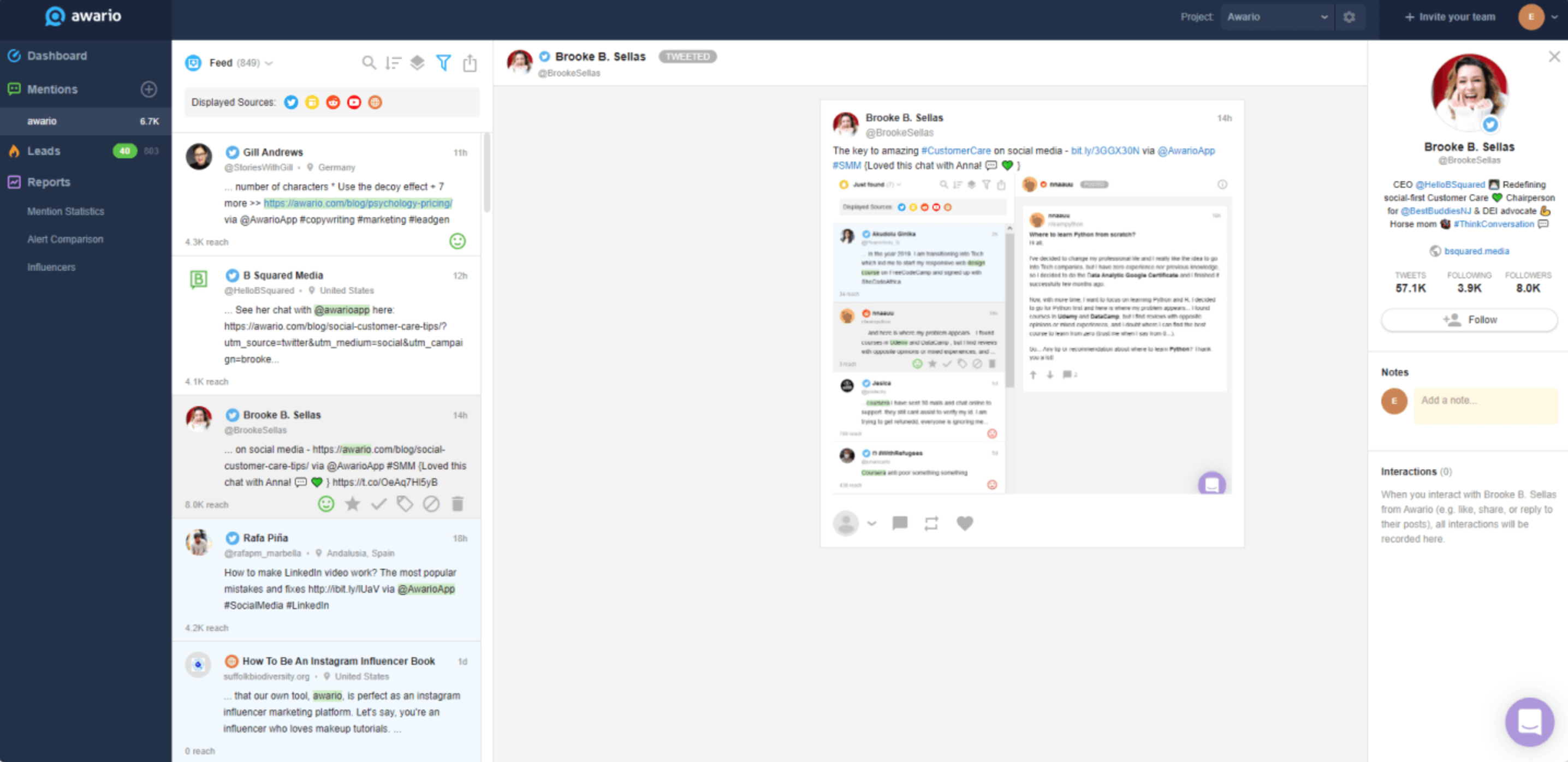1568x762 pixels.
Task: Click the @AwarioApp mention in the tweet
Action: (x=1186, y=150)
